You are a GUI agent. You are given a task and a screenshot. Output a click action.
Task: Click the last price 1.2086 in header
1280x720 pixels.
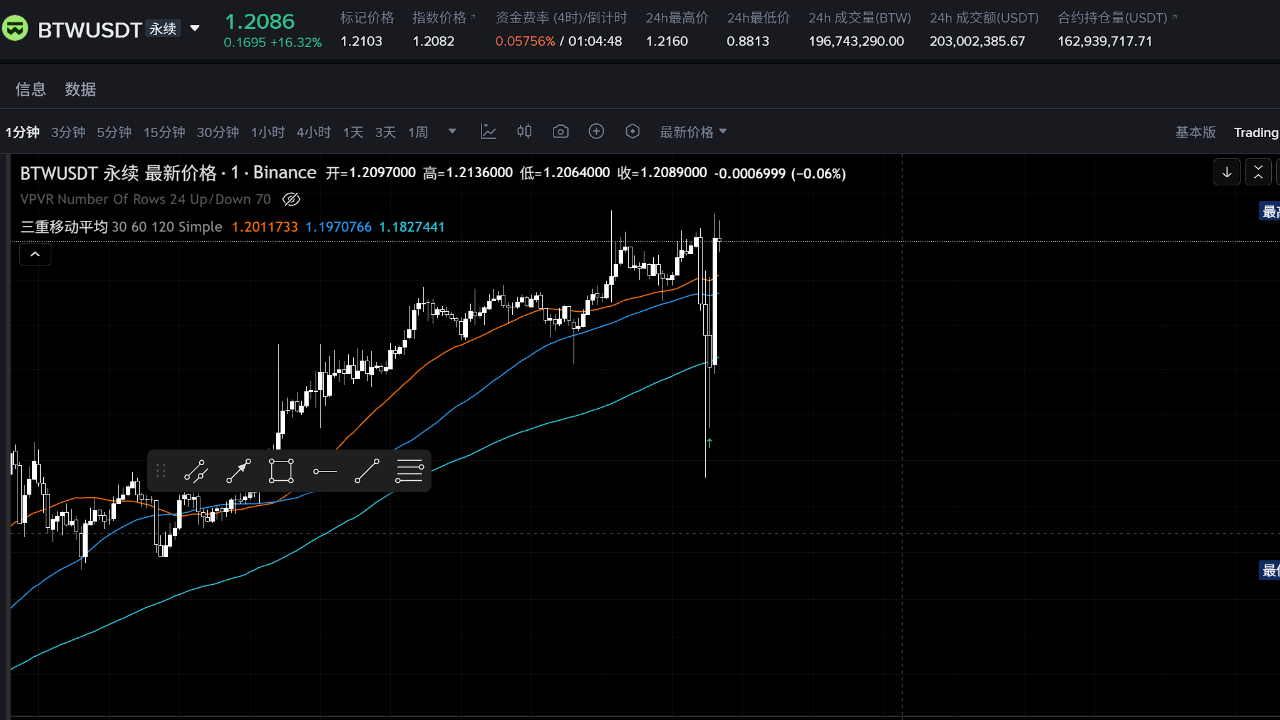[x=259, y=21]
